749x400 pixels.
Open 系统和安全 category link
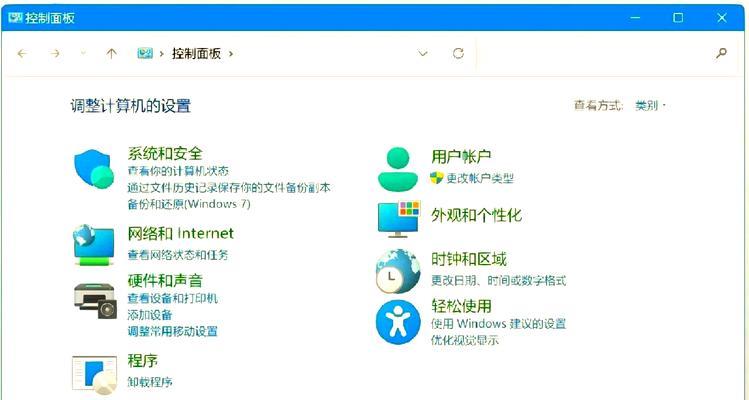pyautogui.click(x=165, y=153)
